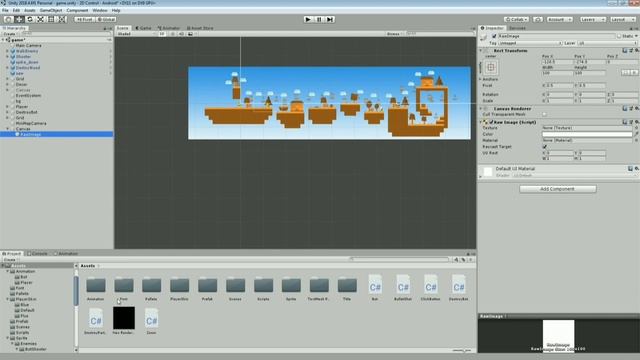Click the Width input field
The height and width of the screenshot is (360, 640).
(x=558, y=73)
